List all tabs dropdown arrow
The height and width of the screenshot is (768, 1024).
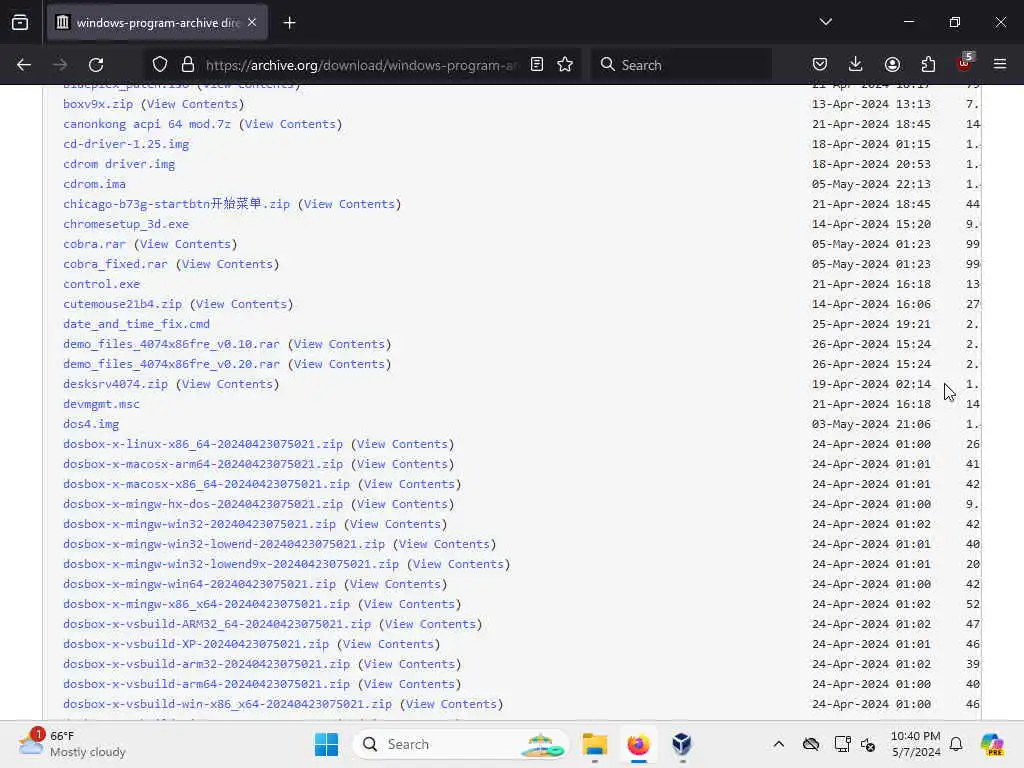[825, 22]
